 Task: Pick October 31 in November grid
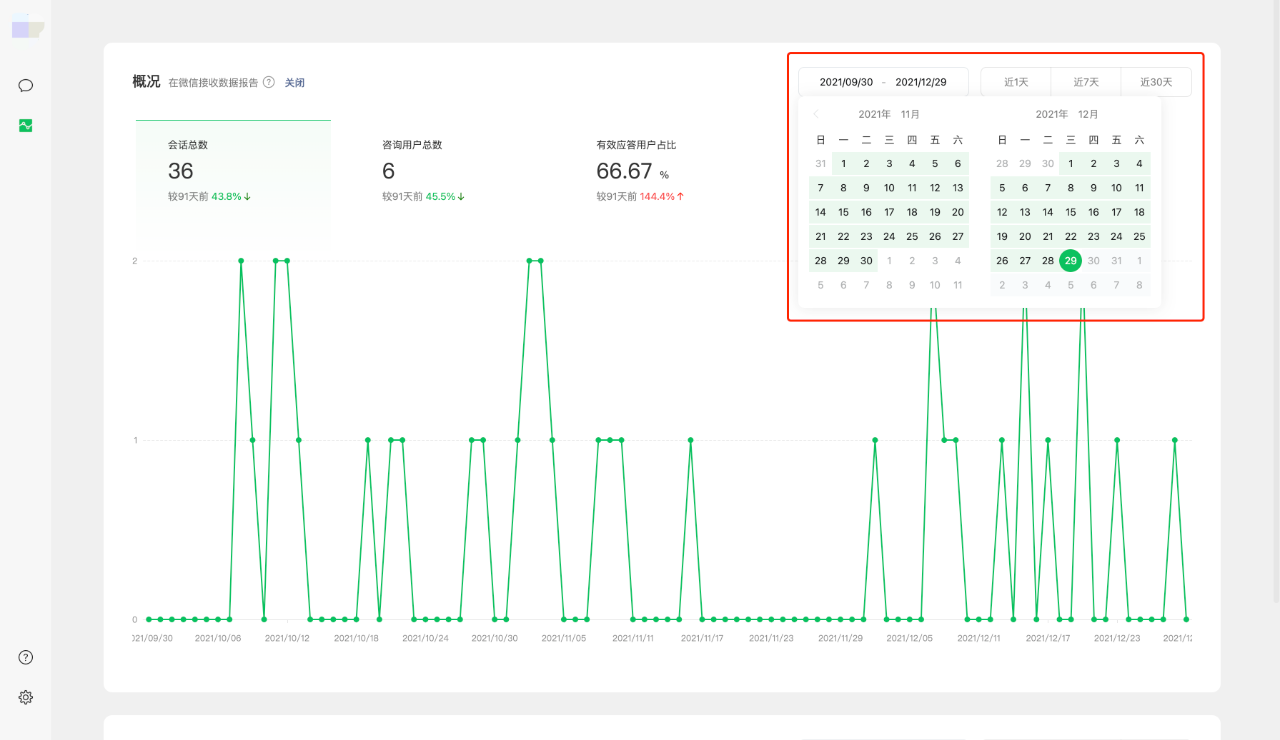[x=821, y=164]
